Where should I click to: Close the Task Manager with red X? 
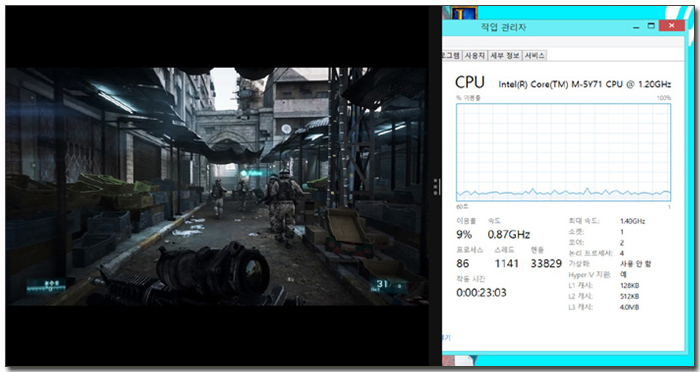coord(671,26)
